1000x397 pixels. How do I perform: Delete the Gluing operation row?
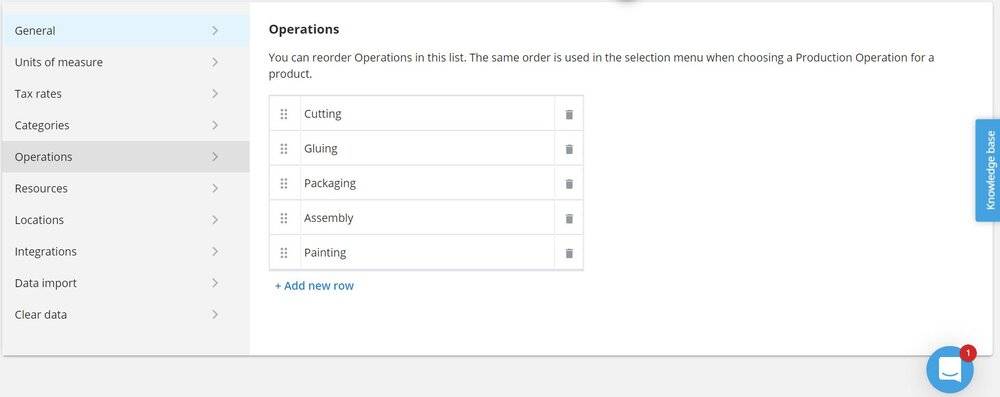(x=569, y=149)
